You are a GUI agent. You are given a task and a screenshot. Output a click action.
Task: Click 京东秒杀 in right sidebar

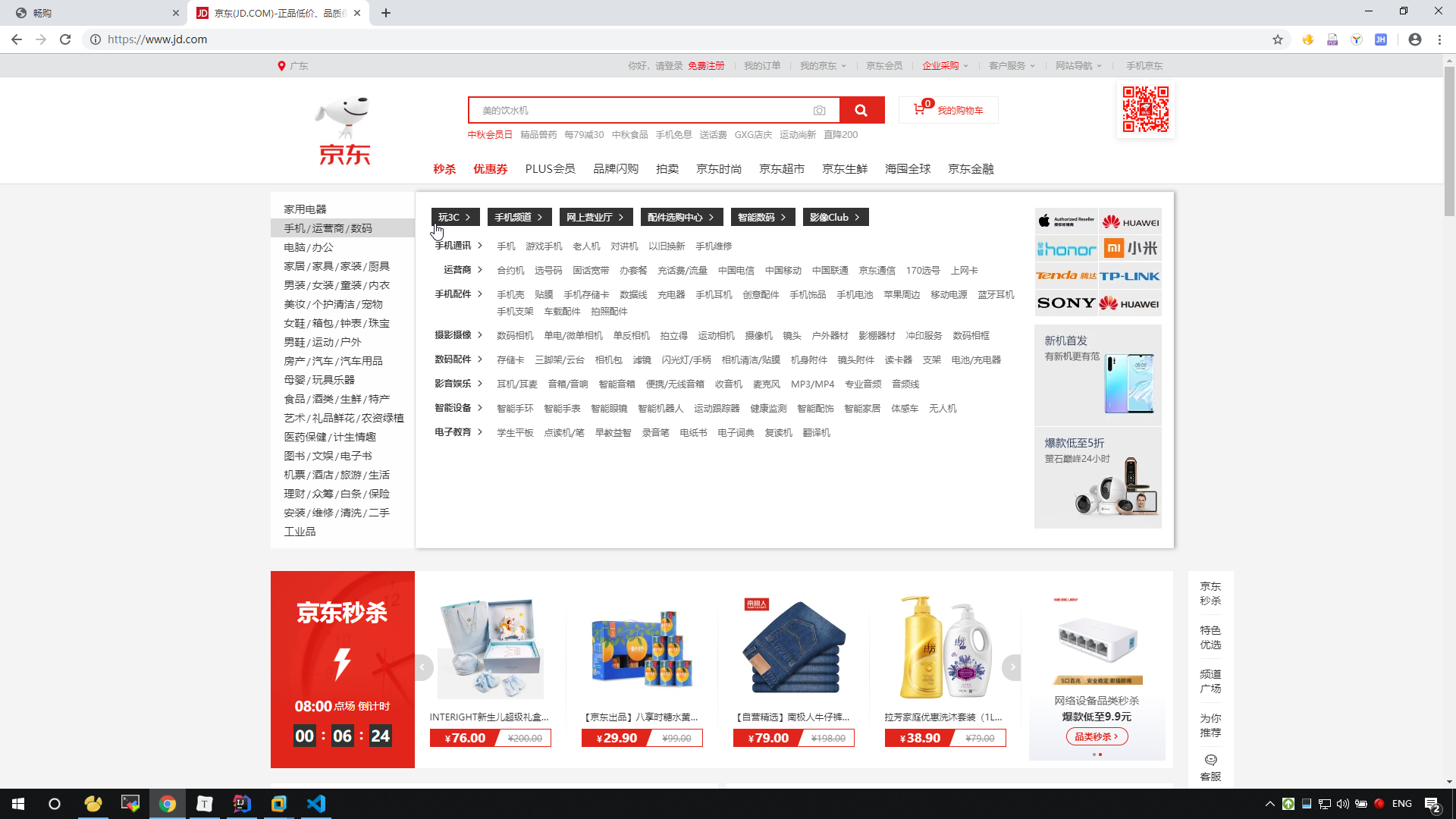tap(1210, 593)
